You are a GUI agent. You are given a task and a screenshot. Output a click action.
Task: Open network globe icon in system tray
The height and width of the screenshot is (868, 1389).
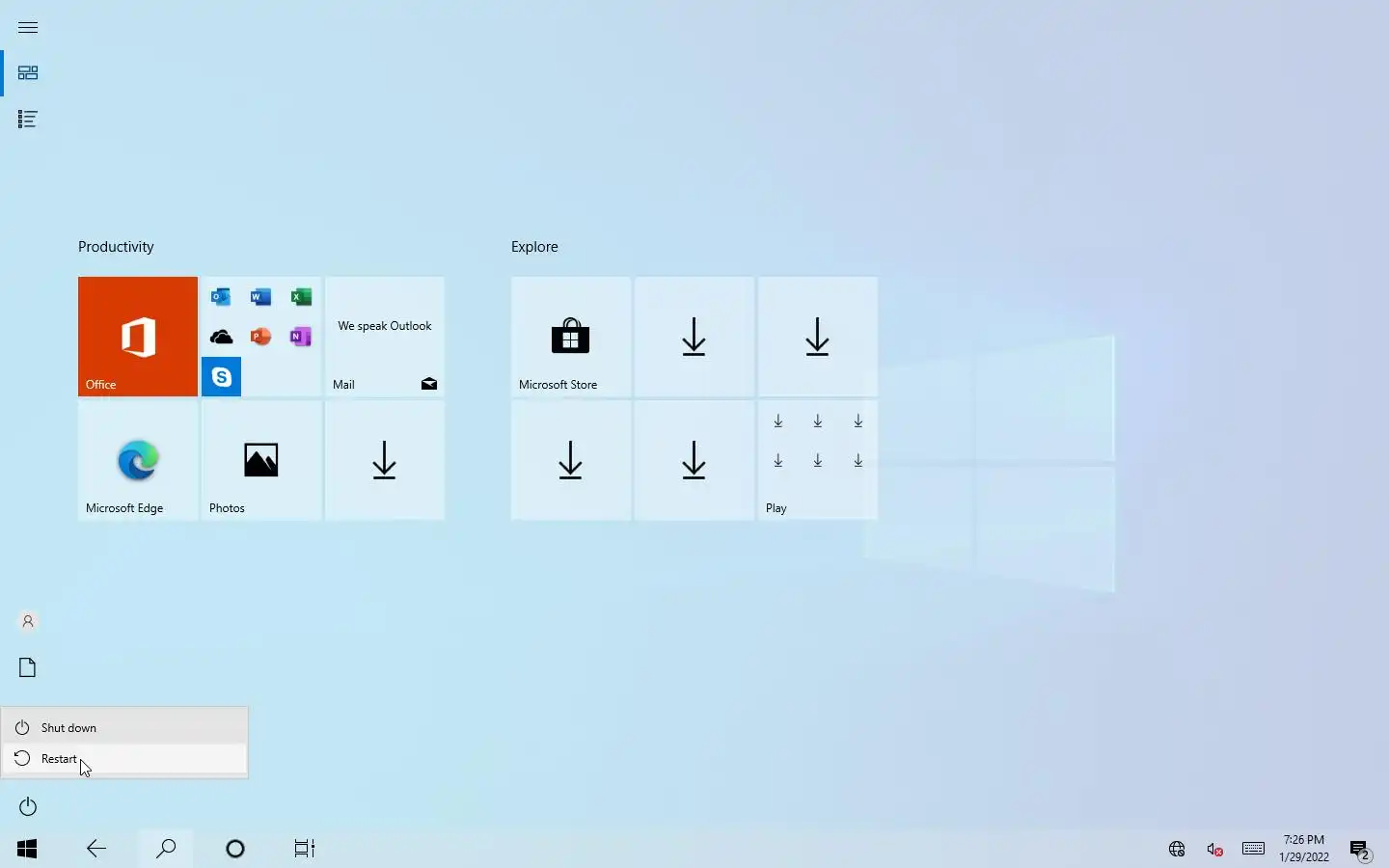[1177, 850]
